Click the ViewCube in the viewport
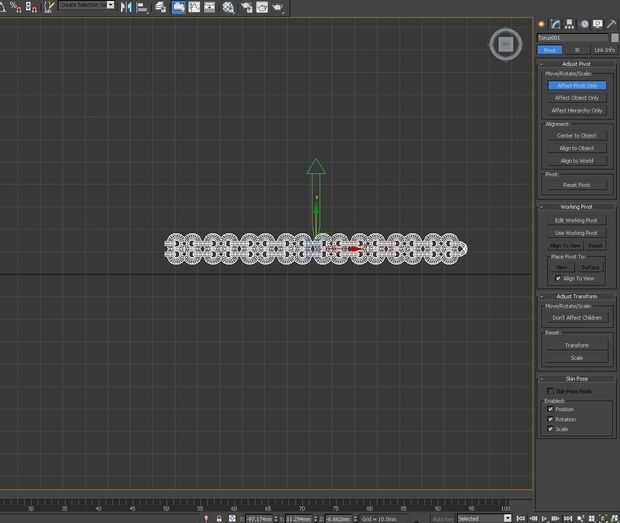 506,44
